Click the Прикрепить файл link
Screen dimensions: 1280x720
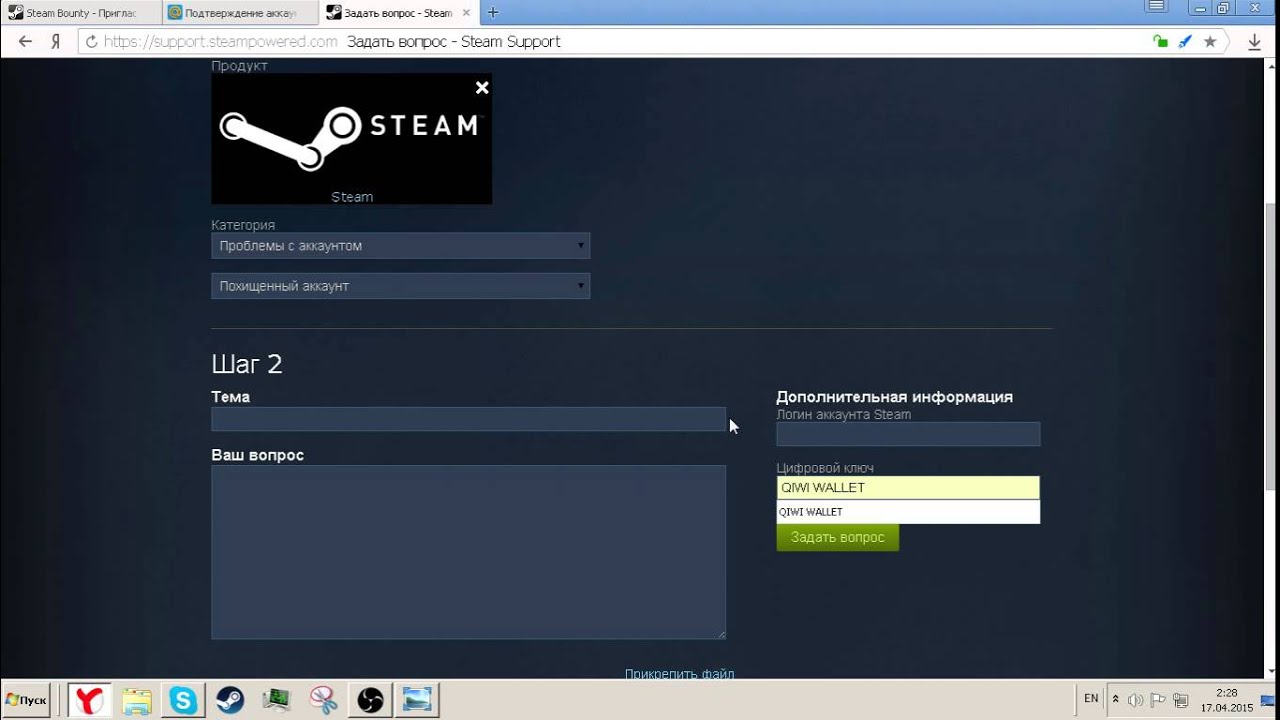680,674
